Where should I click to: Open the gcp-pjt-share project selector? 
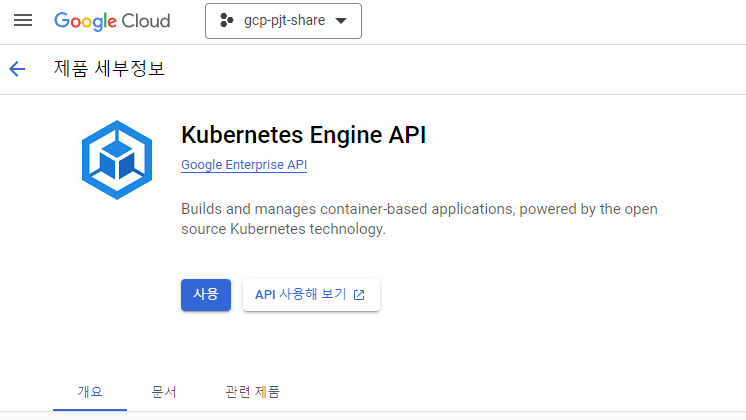click(x=283, y=21)
